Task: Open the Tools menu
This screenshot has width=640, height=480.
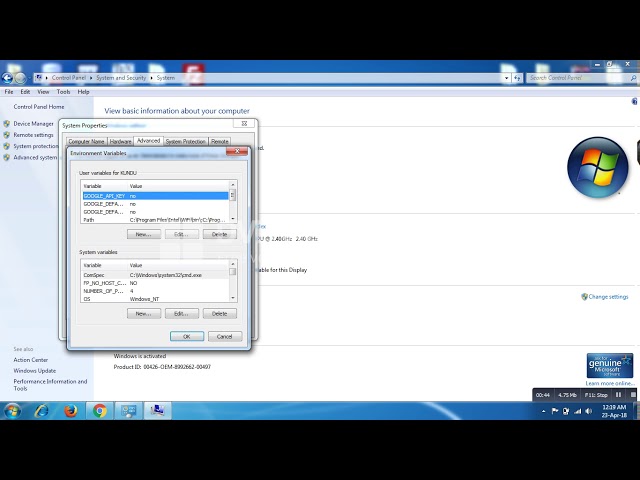Action: pos(63,92)
